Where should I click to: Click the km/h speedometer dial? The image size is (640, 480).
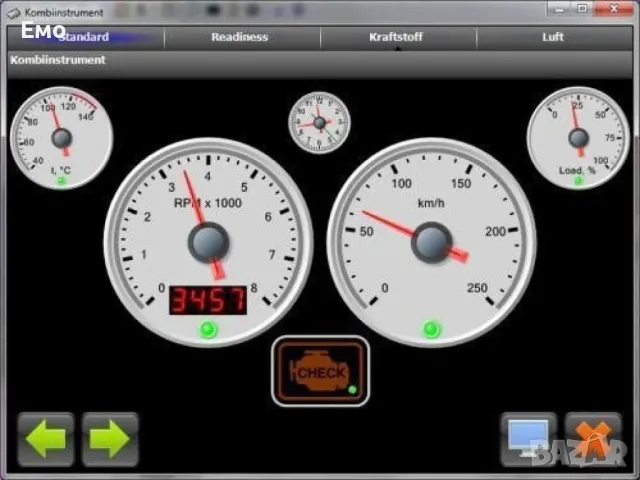[432, 241]
